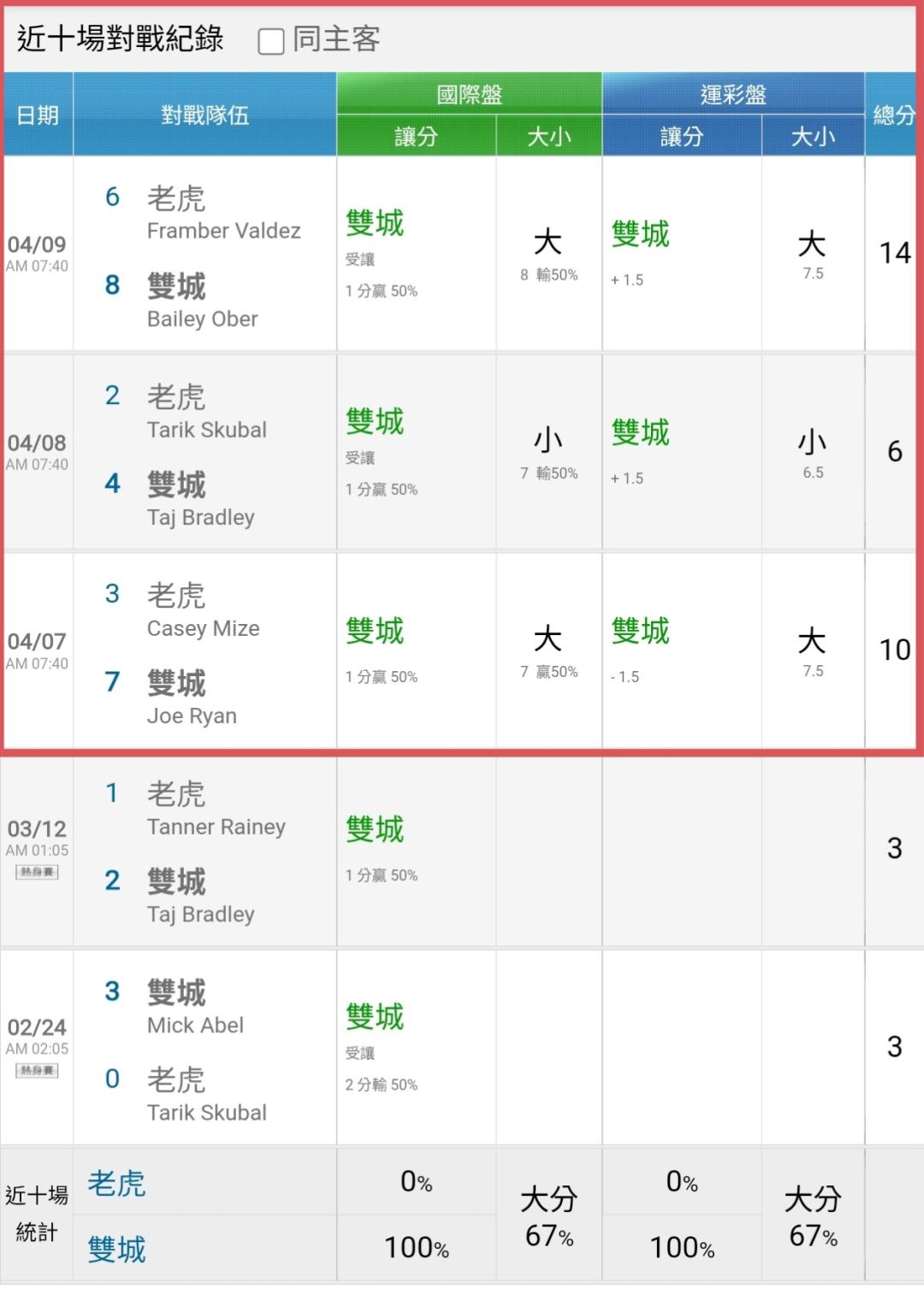Image resolution: width=924 pixels, height=1301 pixels.
Task: Click pitcher Casey Mize name
Action: pos(203,629)
